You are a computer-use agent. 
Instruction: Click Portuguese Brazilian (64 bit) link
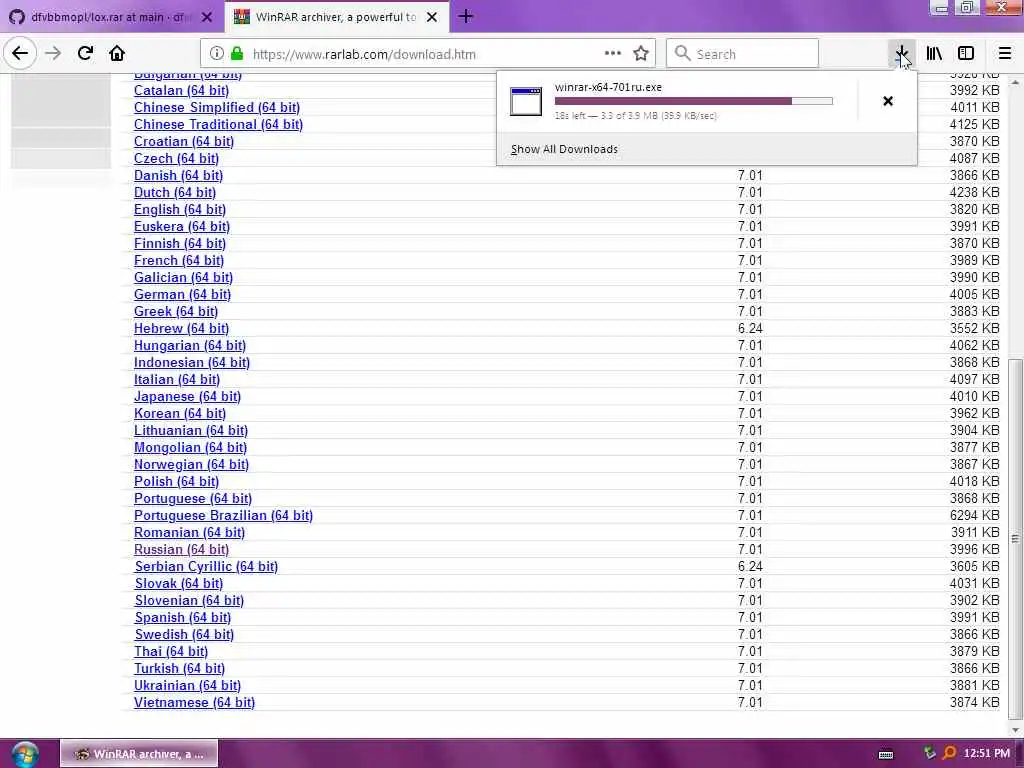click(x=223, y=515)
